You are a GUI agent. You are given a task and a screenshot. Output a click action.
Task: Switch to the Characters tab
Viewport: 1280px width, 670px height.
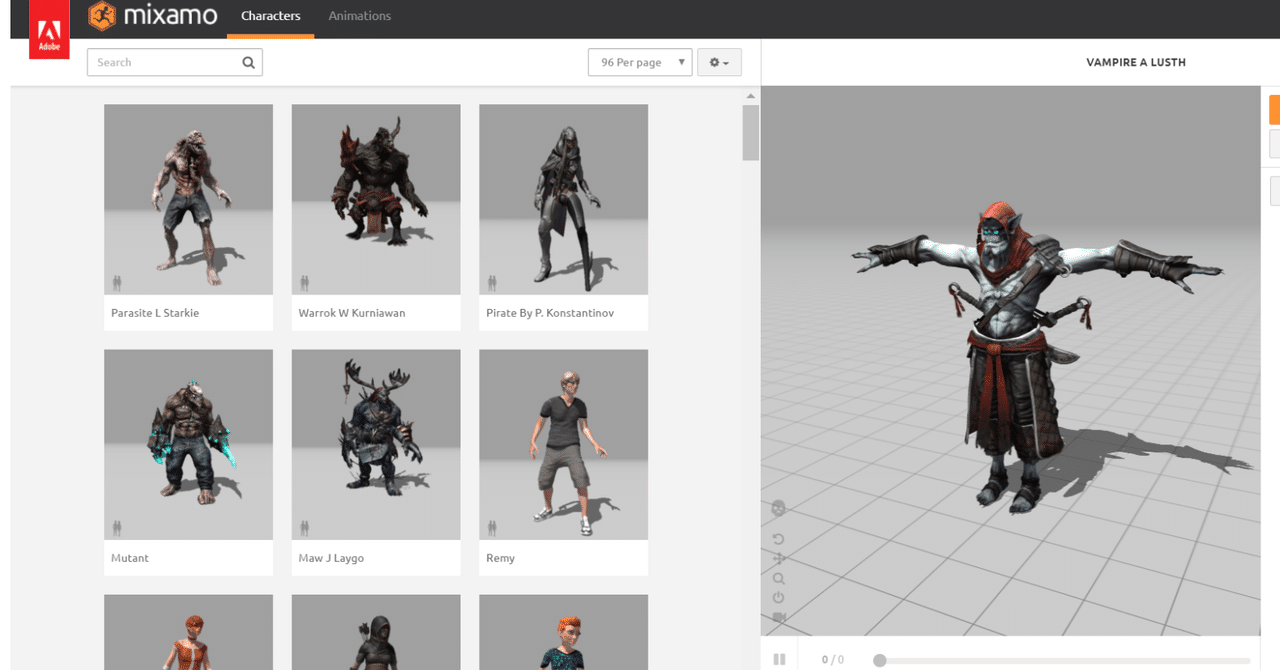(271, 16)
